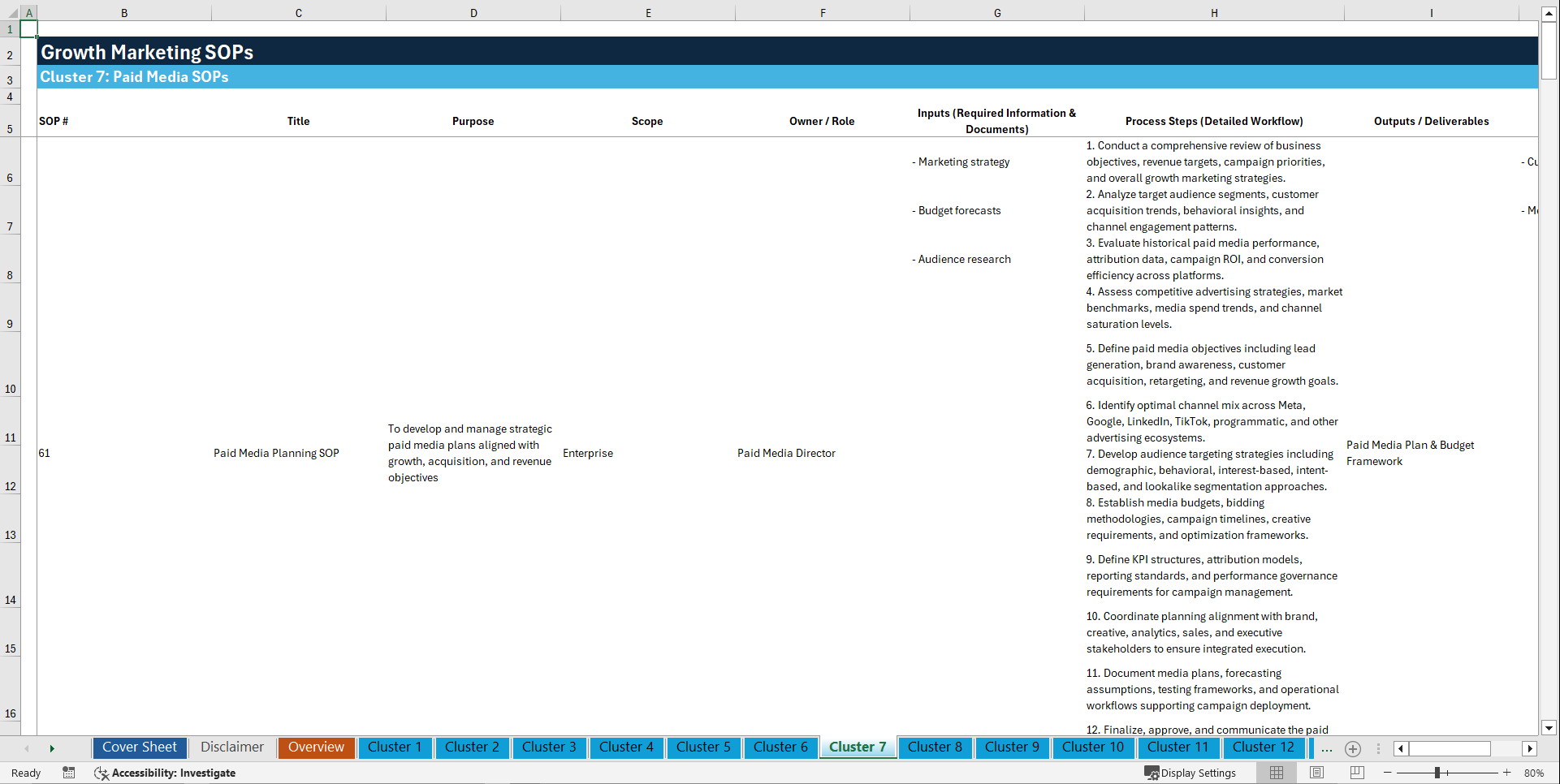Select column B header
Screen dimensions: 1560x784
click(x=124, y=13)
